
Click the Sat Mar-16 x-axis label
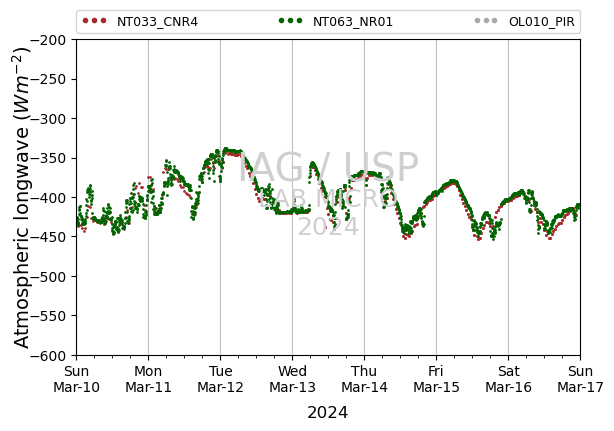pos(509,379)
